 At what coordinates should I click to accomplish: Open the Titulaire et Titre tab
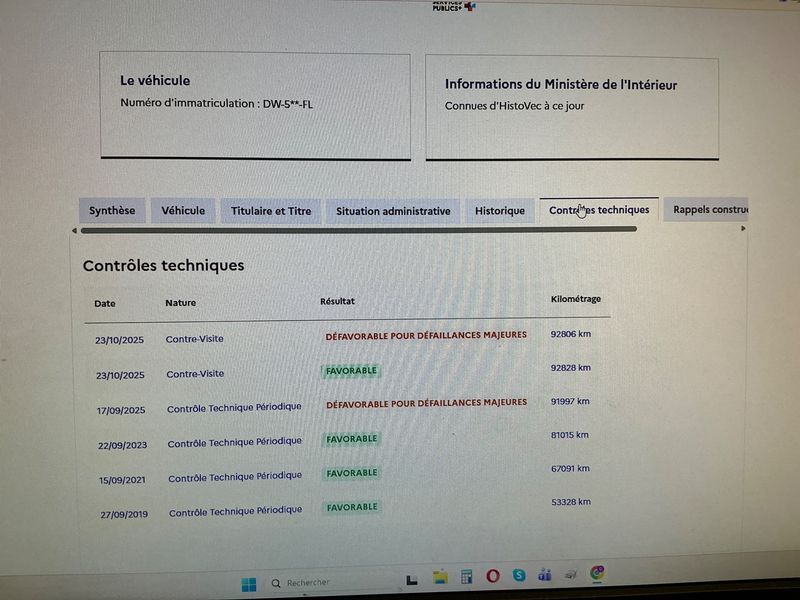point(271,211)
